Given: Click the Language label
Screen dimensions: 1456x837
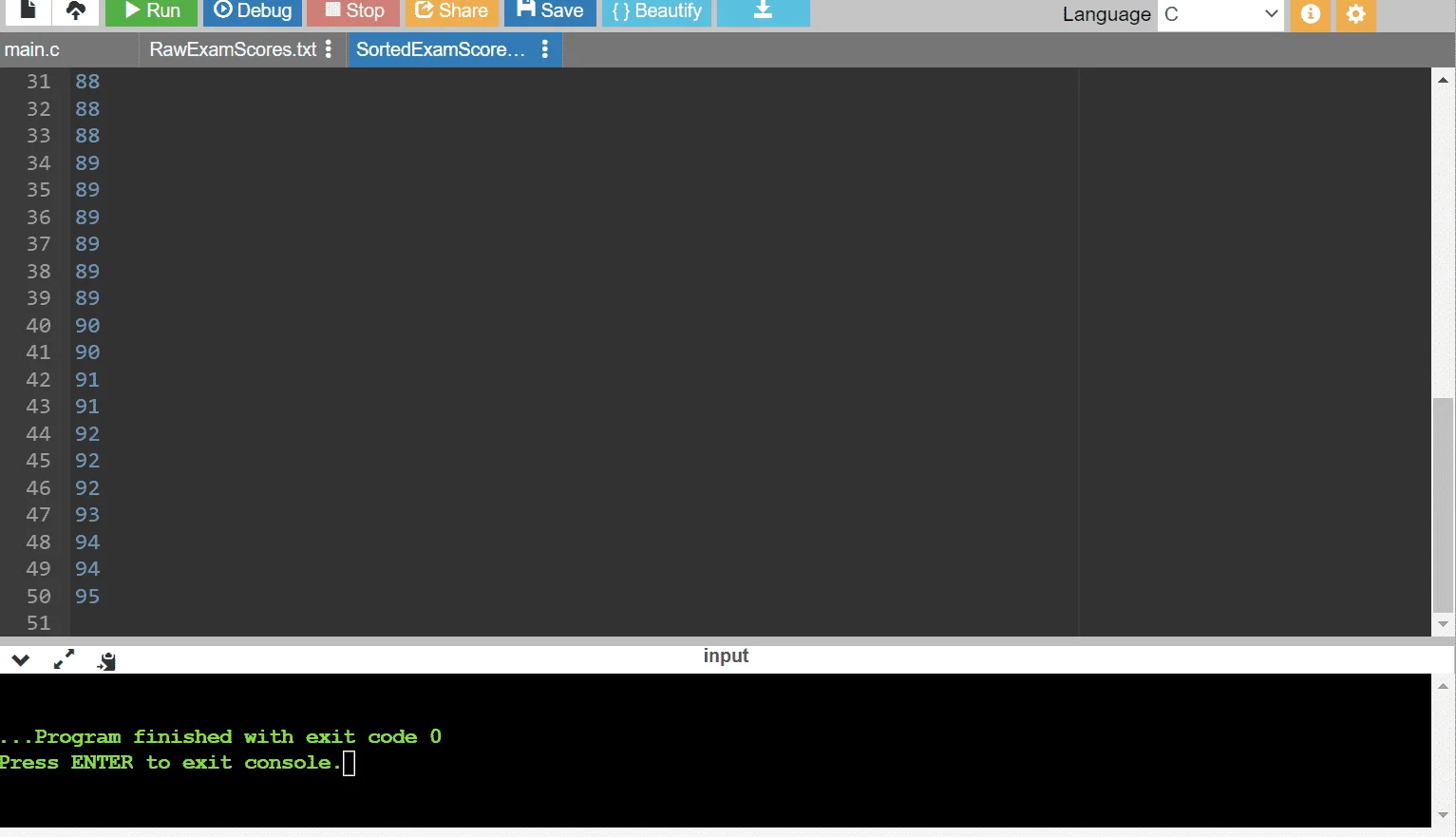Looking at the screenshot, I should point(1106,14).
